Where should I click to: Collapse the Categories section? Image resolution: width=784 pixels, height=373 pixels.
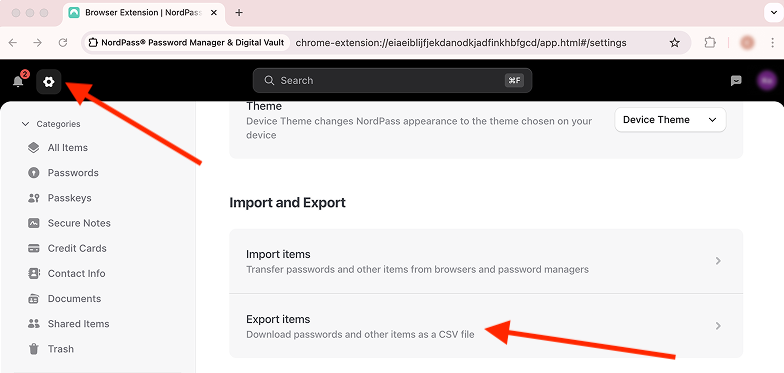point(26,124)
